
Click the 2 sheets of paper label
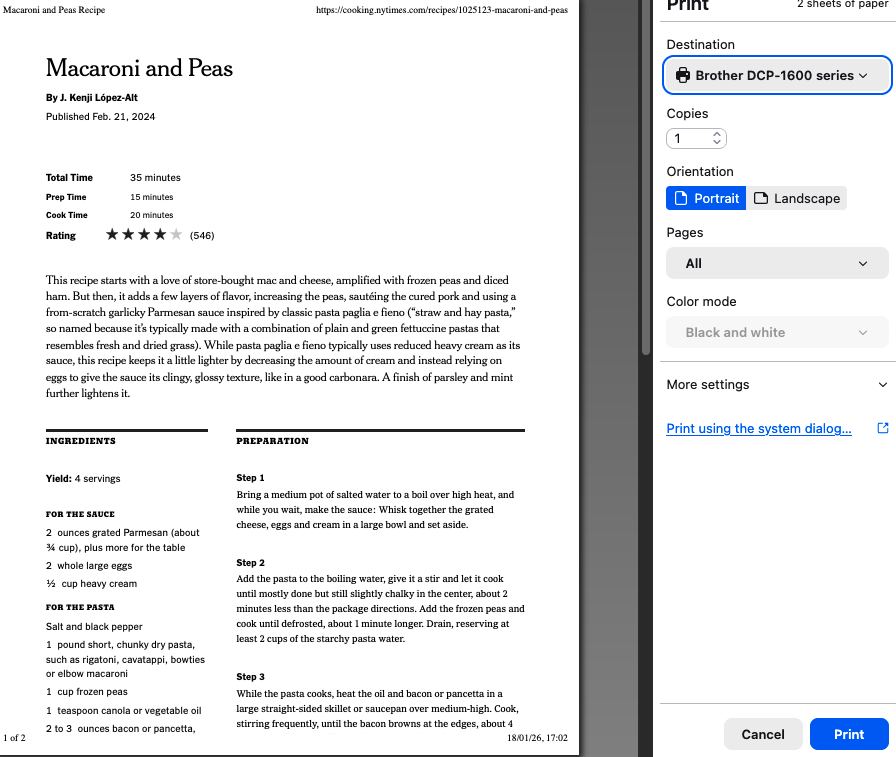point(843,5)
